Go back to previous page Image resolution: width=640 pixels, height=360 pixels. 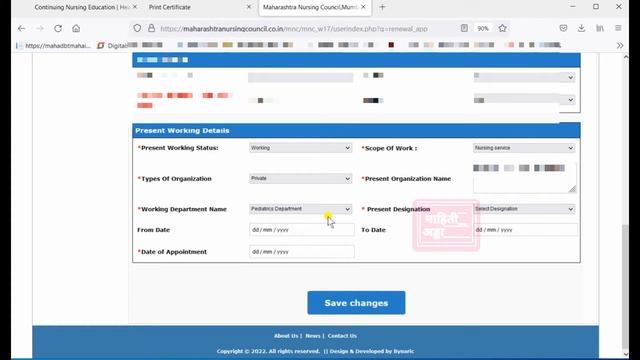[x=21, y=28]
